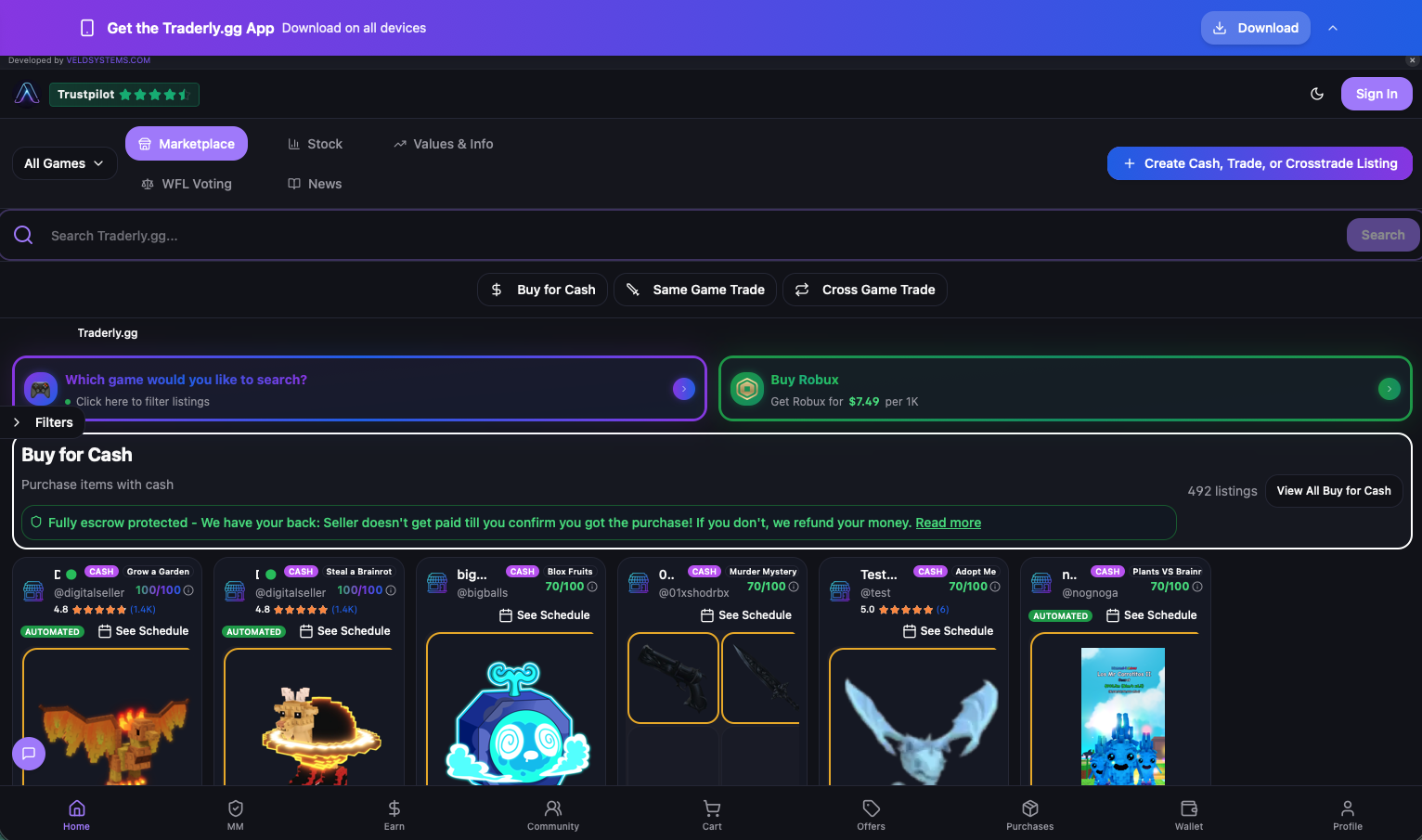1422x840 pixels.
Task: Open the Community people icon
Action: click(553, 808)
